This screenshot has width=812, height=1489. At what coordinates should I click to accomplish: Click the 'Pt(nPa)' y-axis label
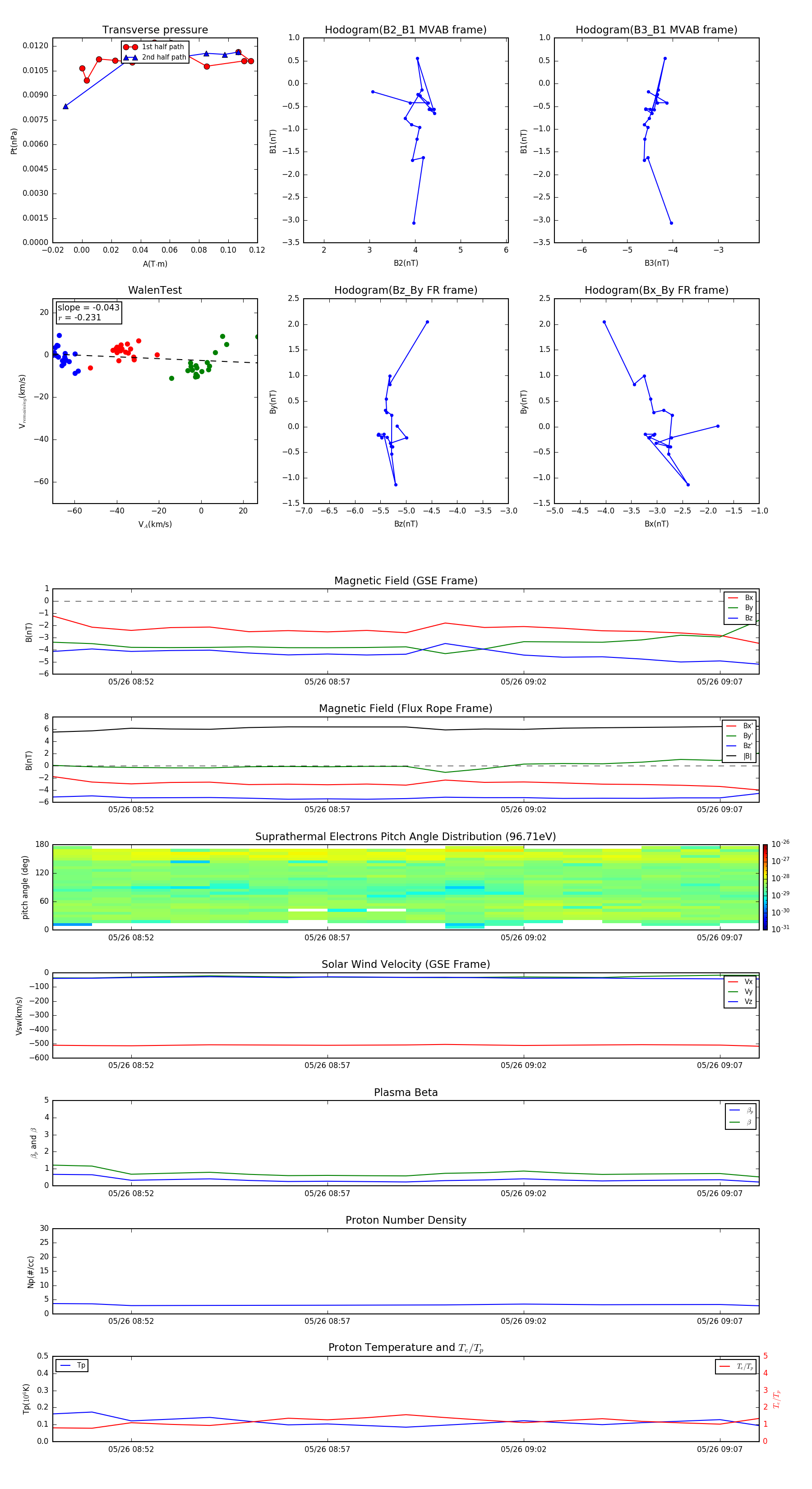[14, 140]
